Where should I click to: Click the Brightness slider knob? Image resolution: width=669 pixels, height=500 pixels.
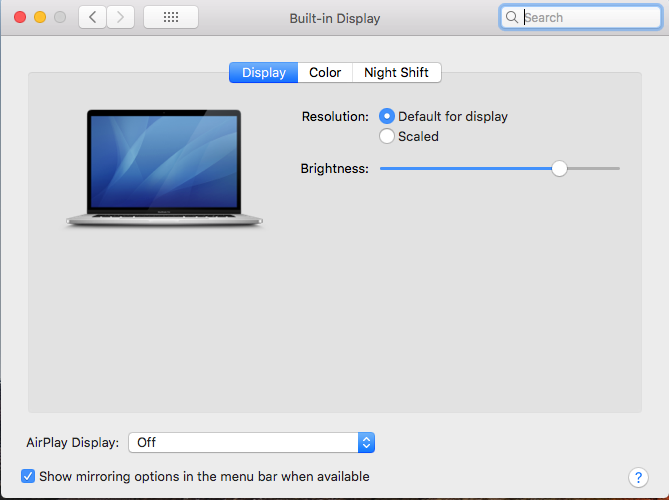pyautogui.click(x=559, y=168)
